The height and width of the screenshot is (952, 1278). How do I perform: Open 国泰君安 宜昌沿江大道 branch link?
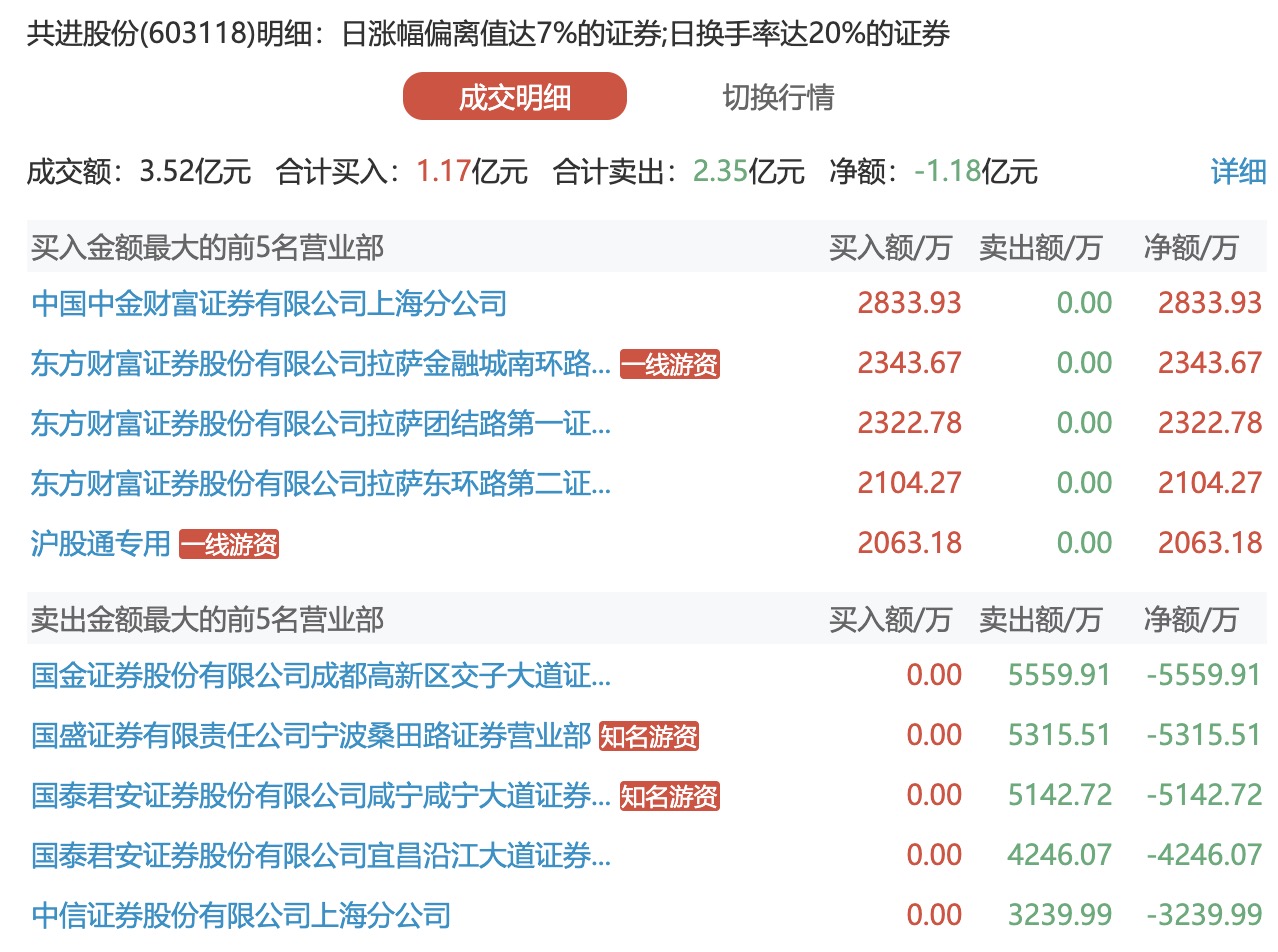[x=321, y=857]
